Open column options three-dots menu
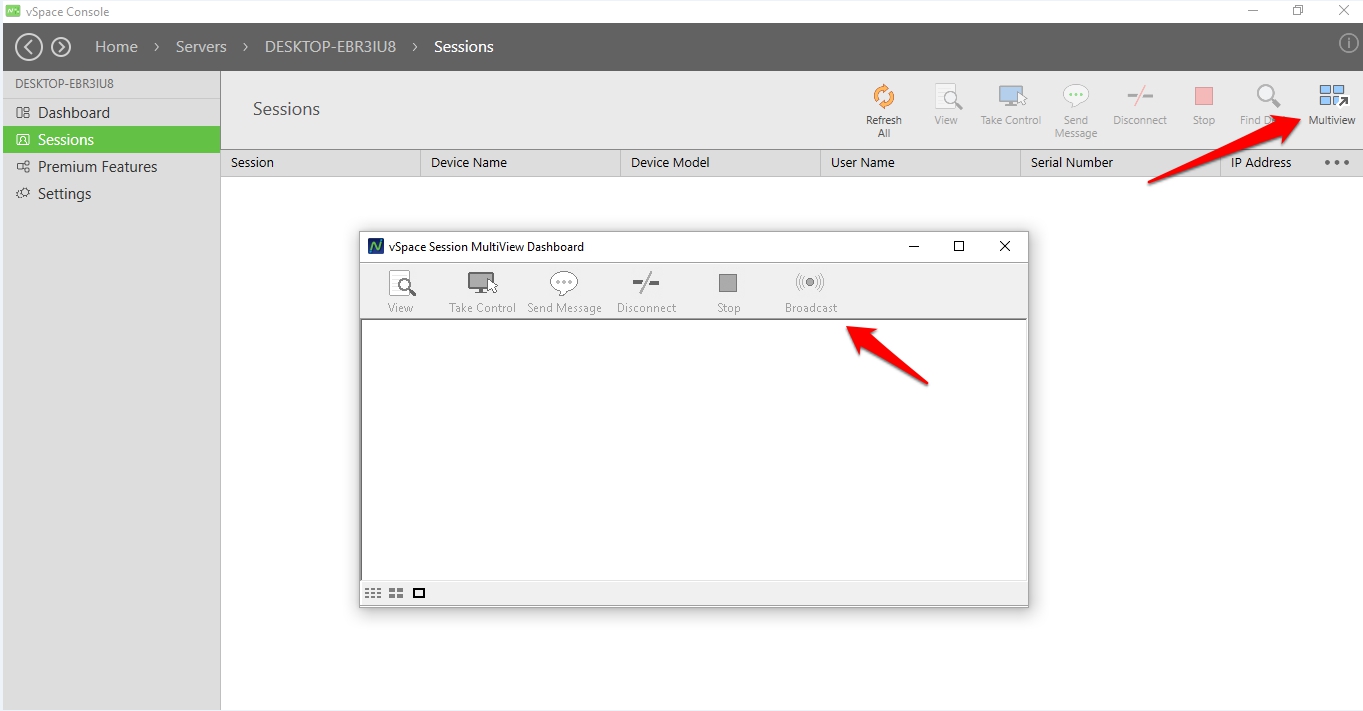 (x=1337, y=163)
